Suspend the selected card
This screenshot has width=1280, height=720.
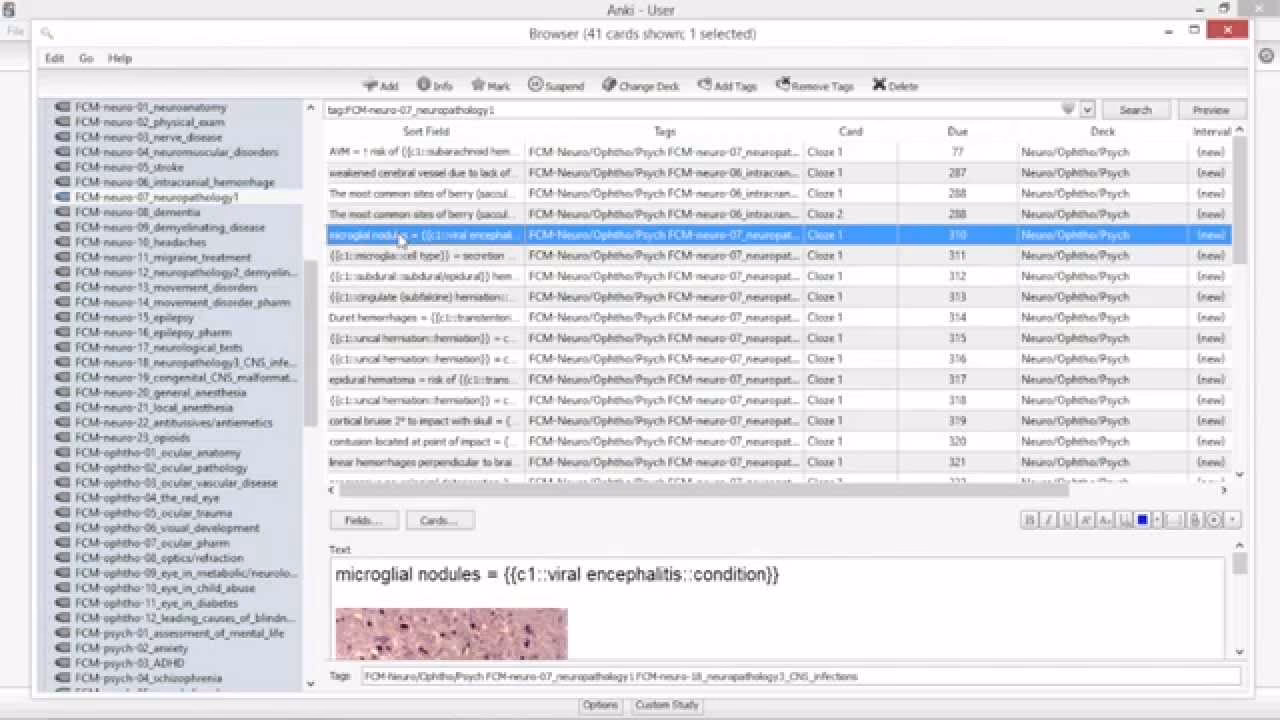tap(555, 86)
